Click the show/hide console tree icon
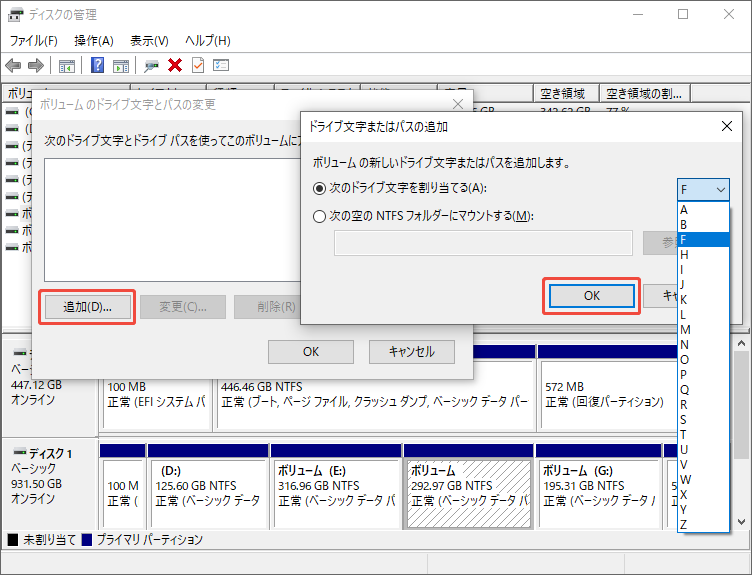The height and width of the screenshot is (575, 752). 67,65
